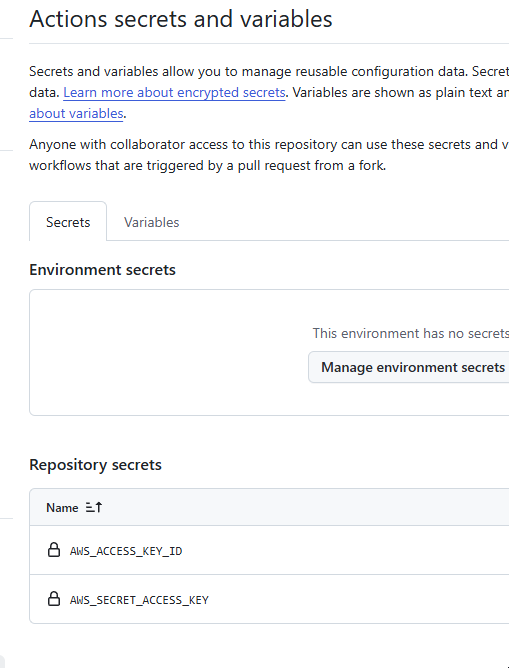Image resolution: width=509 pixels, height=668 pixels.
Task: Click the Variables are shown as plain text sentence
Action: click(400, 92)
